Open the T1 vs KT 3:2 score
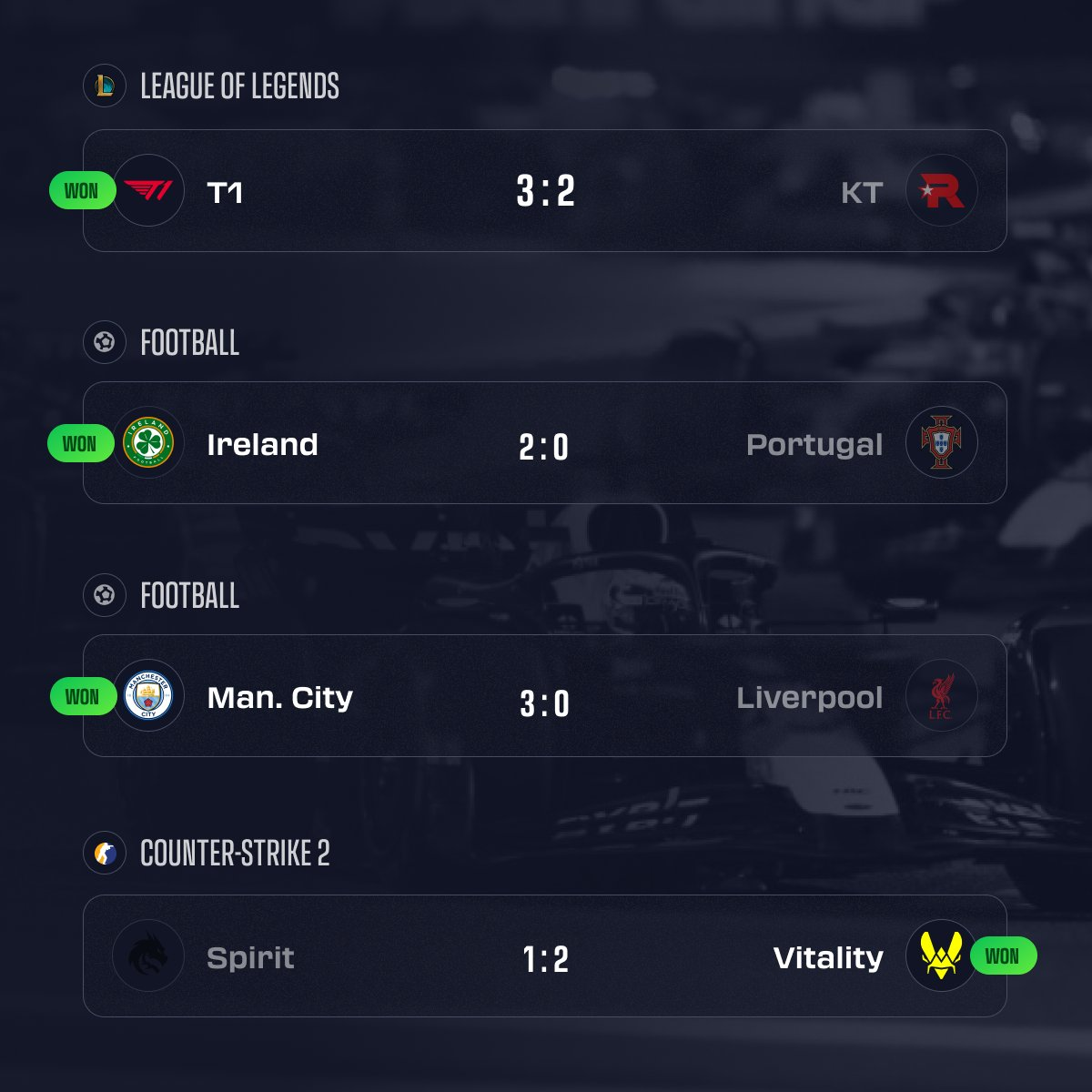This screenshot has height=1092, width=1092. pyautogui.click(x=545, y=191)
